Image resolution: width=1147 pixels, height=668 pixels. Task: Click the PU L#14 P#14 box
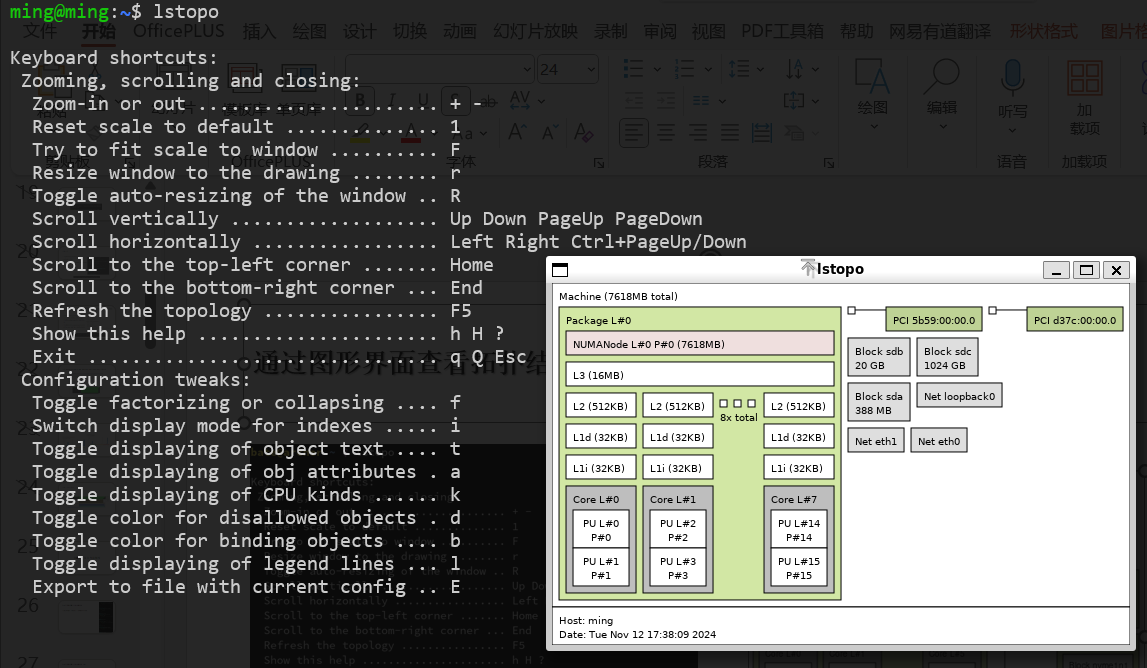point(798,530)
